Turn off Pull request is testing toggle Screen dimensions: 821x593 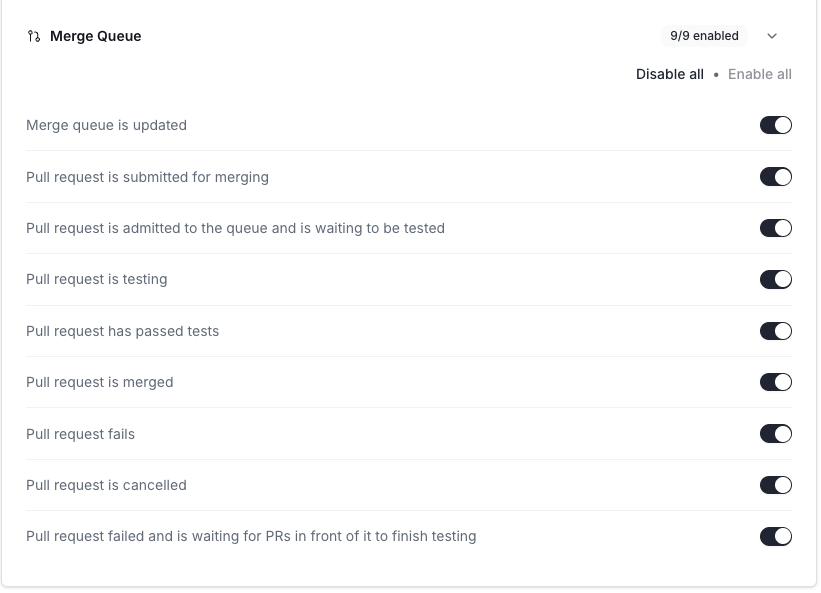click(776, 279)
